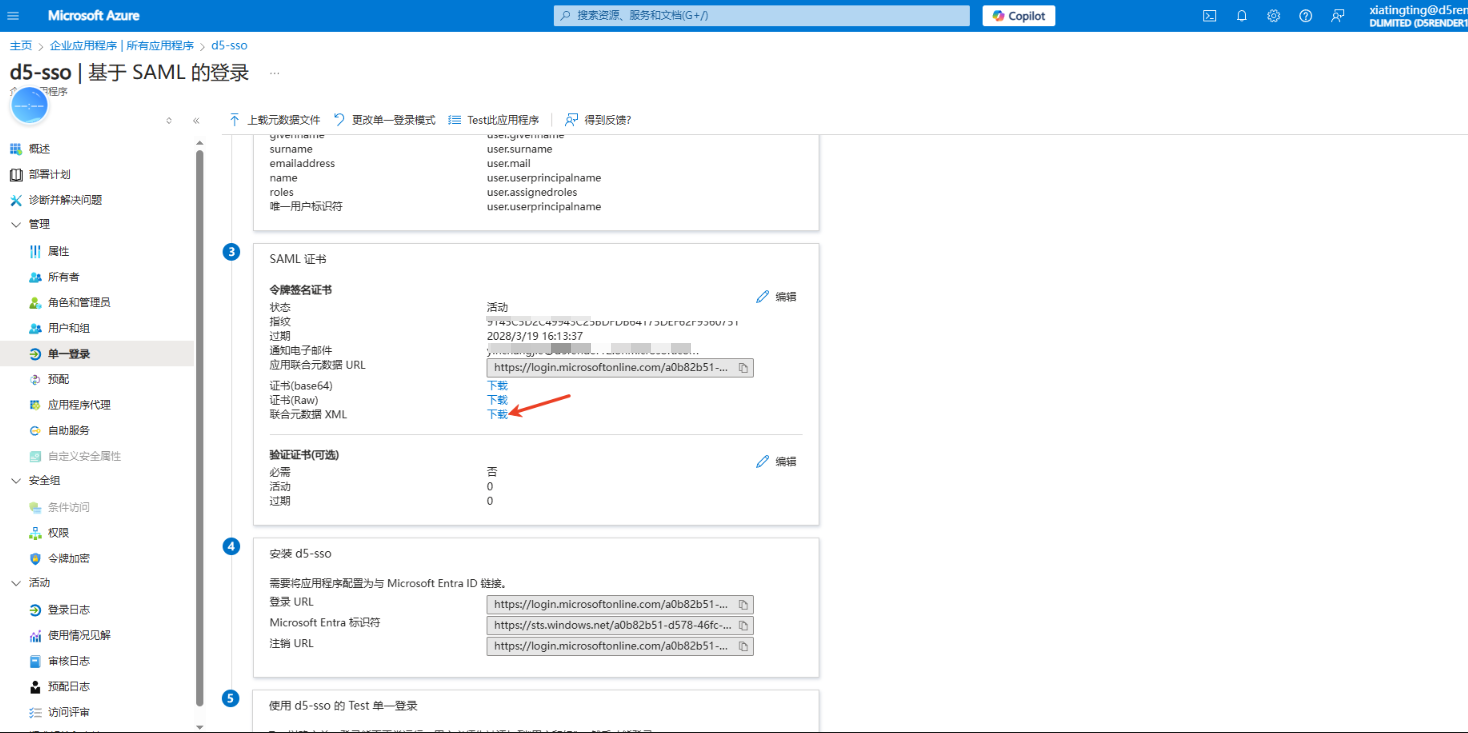Click the expand/collapse-all arrows in the sidebar

pos(169,121)
